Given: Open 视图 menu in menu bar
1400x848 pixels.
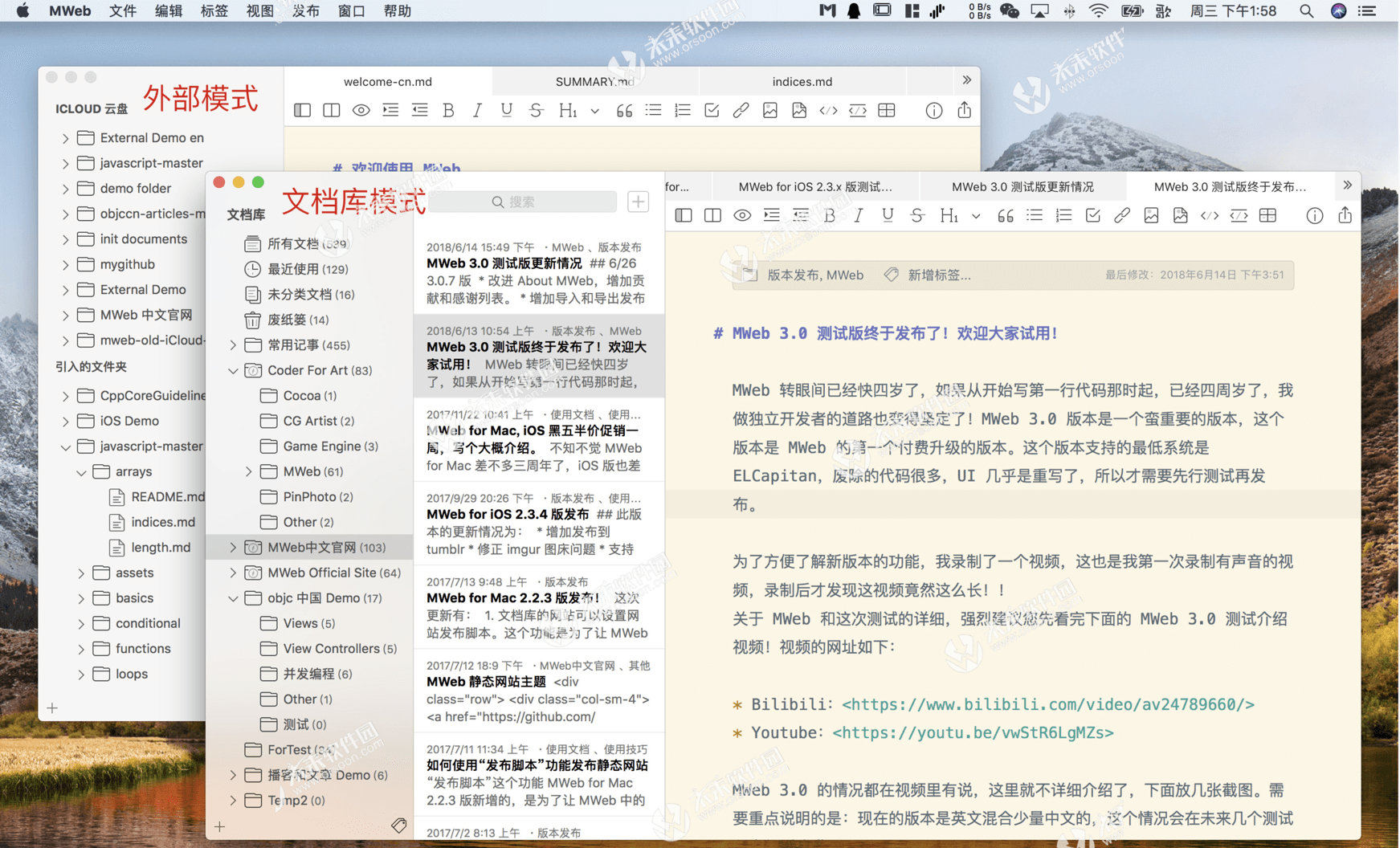Looking at the screenshot, I should point(259,11).
